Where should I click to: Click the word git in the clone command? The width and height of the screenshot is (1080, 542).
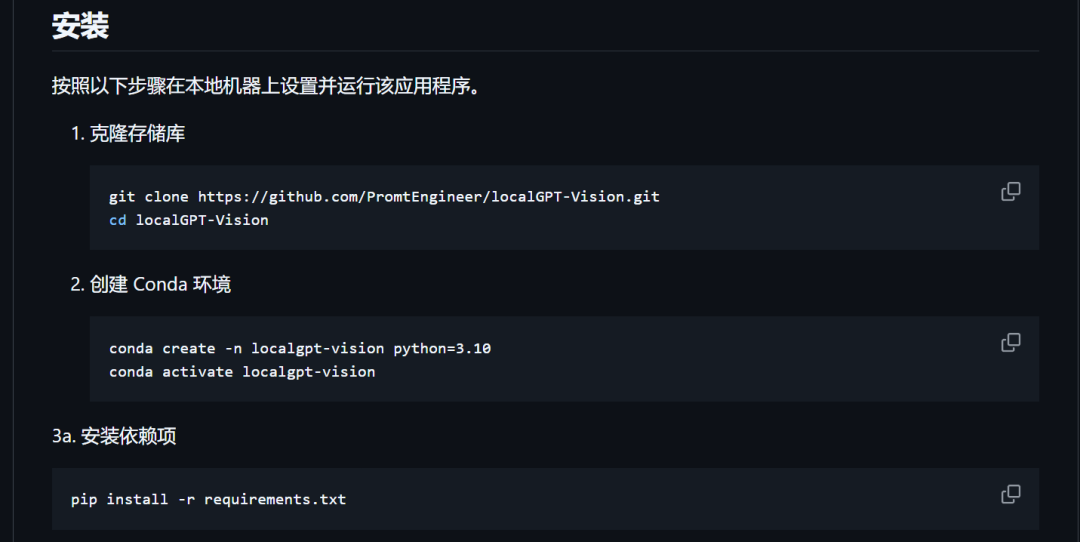click(122, 197)
